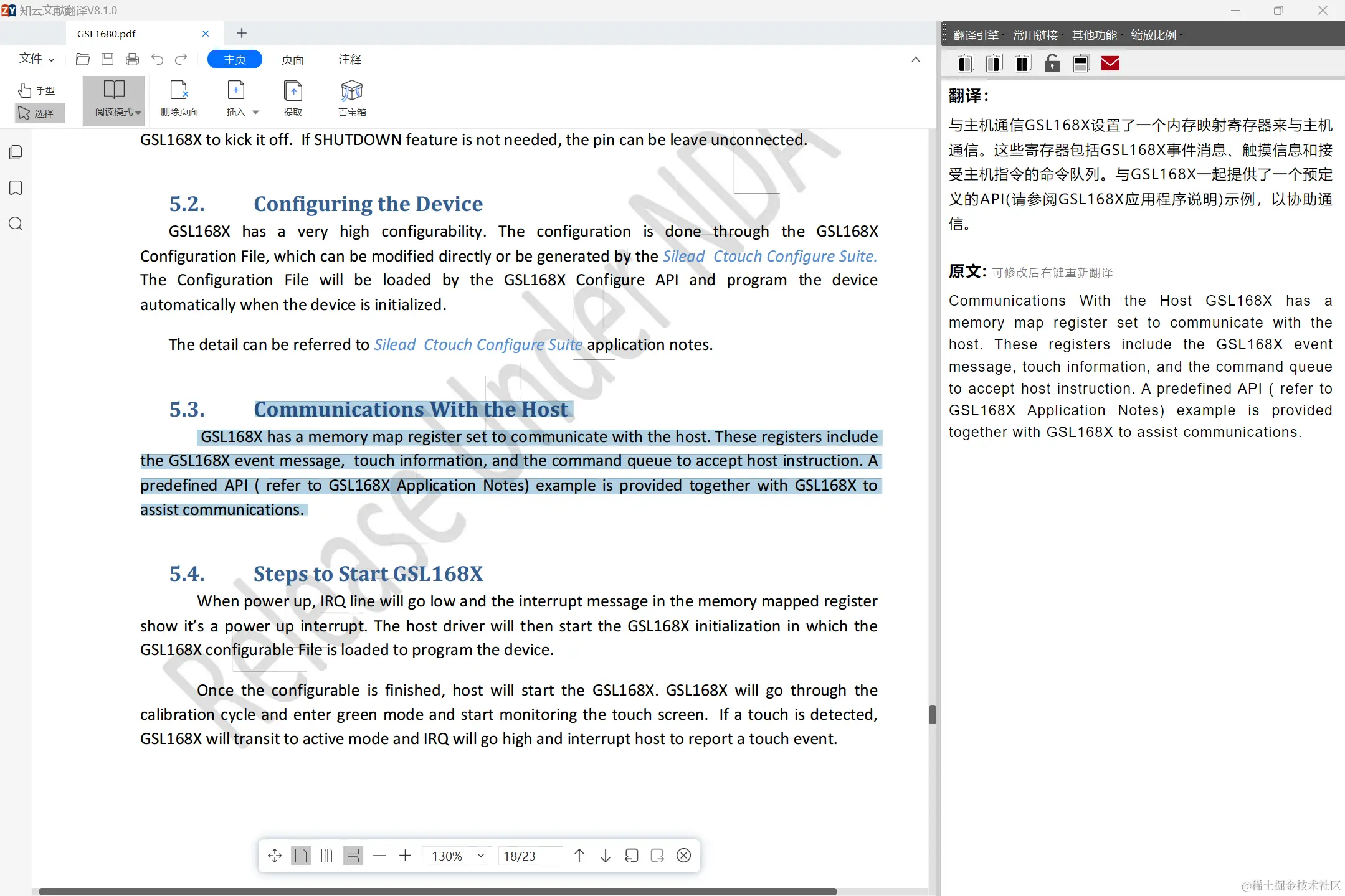Toggle single page view mode
The image size is (1345, 896).
pyautogui.click(x=301, y=856)
